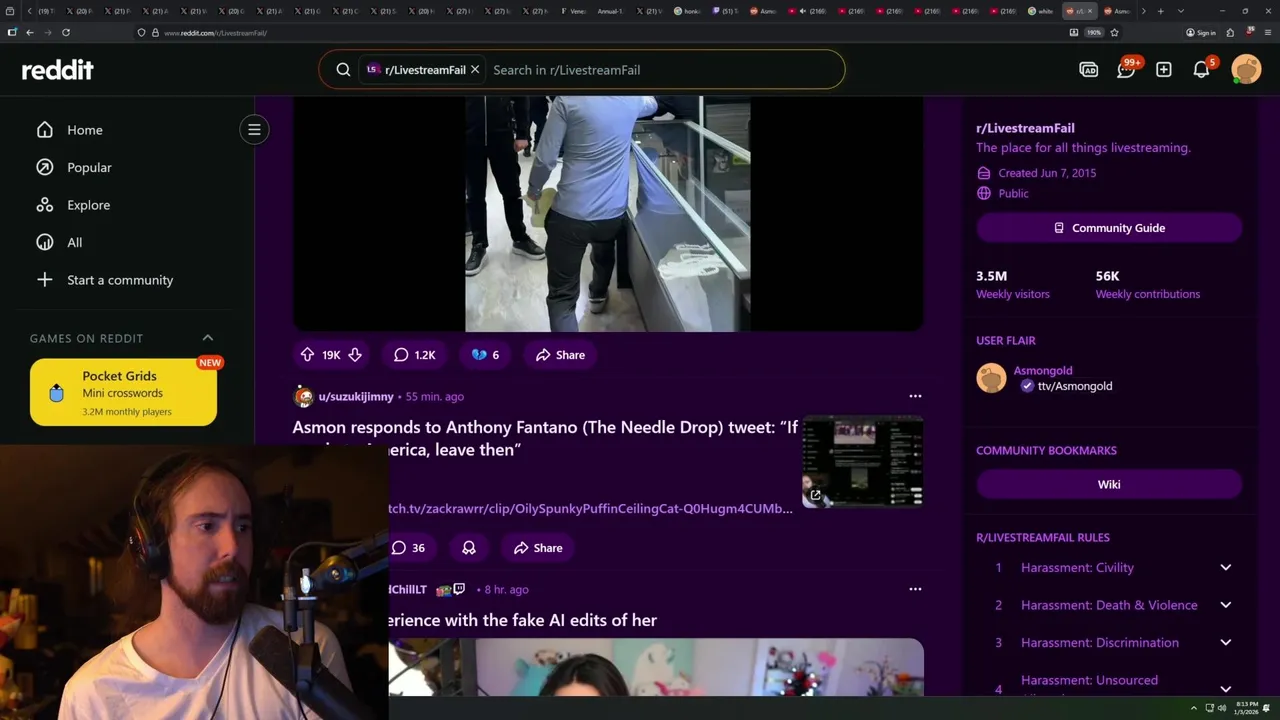Close the active reddit browser tab
Image resolution: width=1280 pixels, height=720 pixels.
(x=1091, y=11)
